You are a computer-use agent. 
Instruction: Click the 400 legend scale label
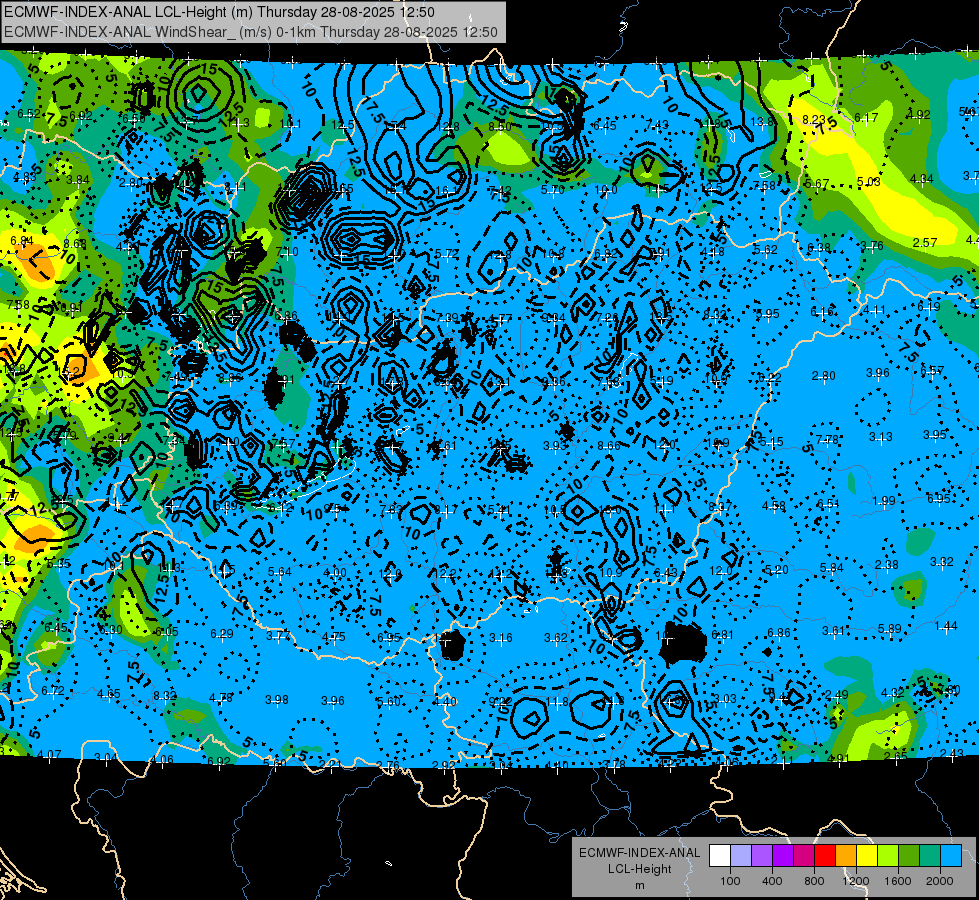click(x=772, y=881)
